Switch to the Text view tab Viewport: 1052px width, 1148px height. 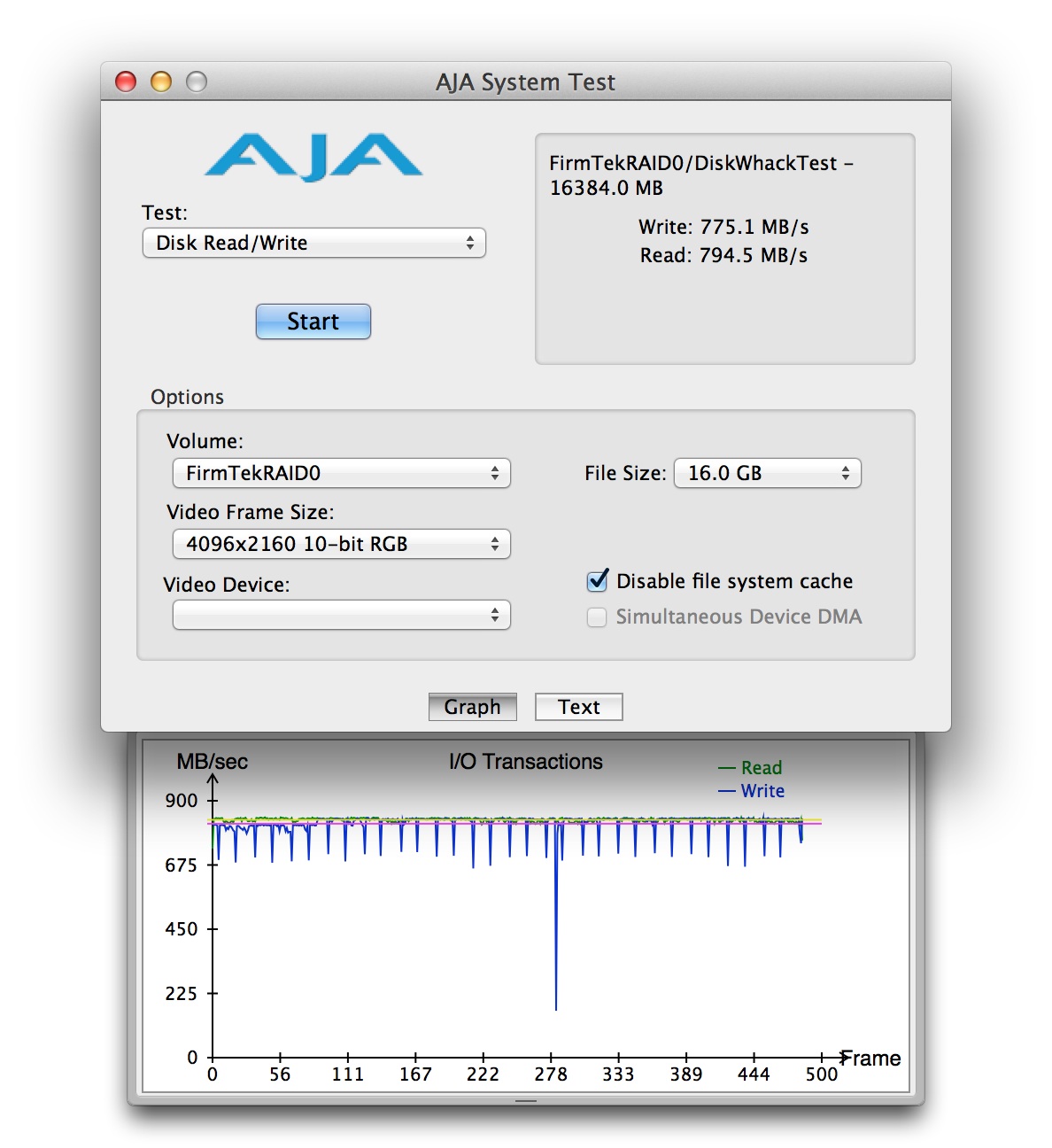(579, 707)
